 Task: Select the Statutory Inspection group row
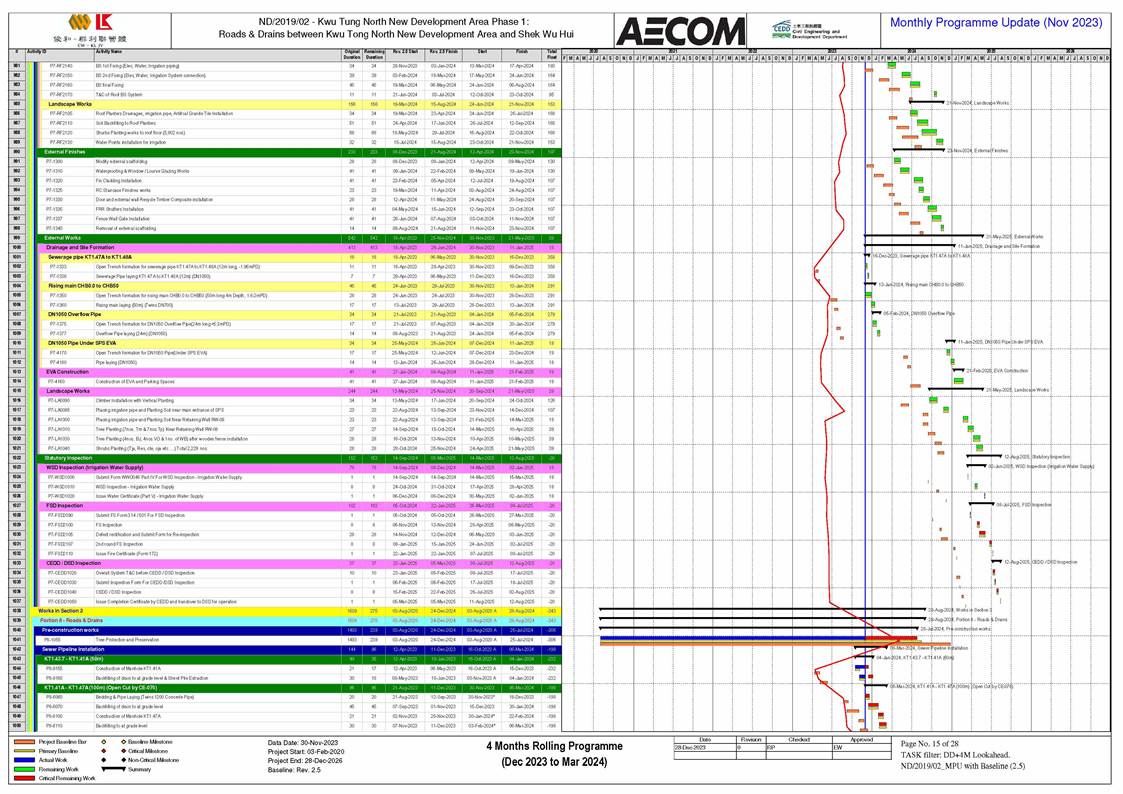68,457
